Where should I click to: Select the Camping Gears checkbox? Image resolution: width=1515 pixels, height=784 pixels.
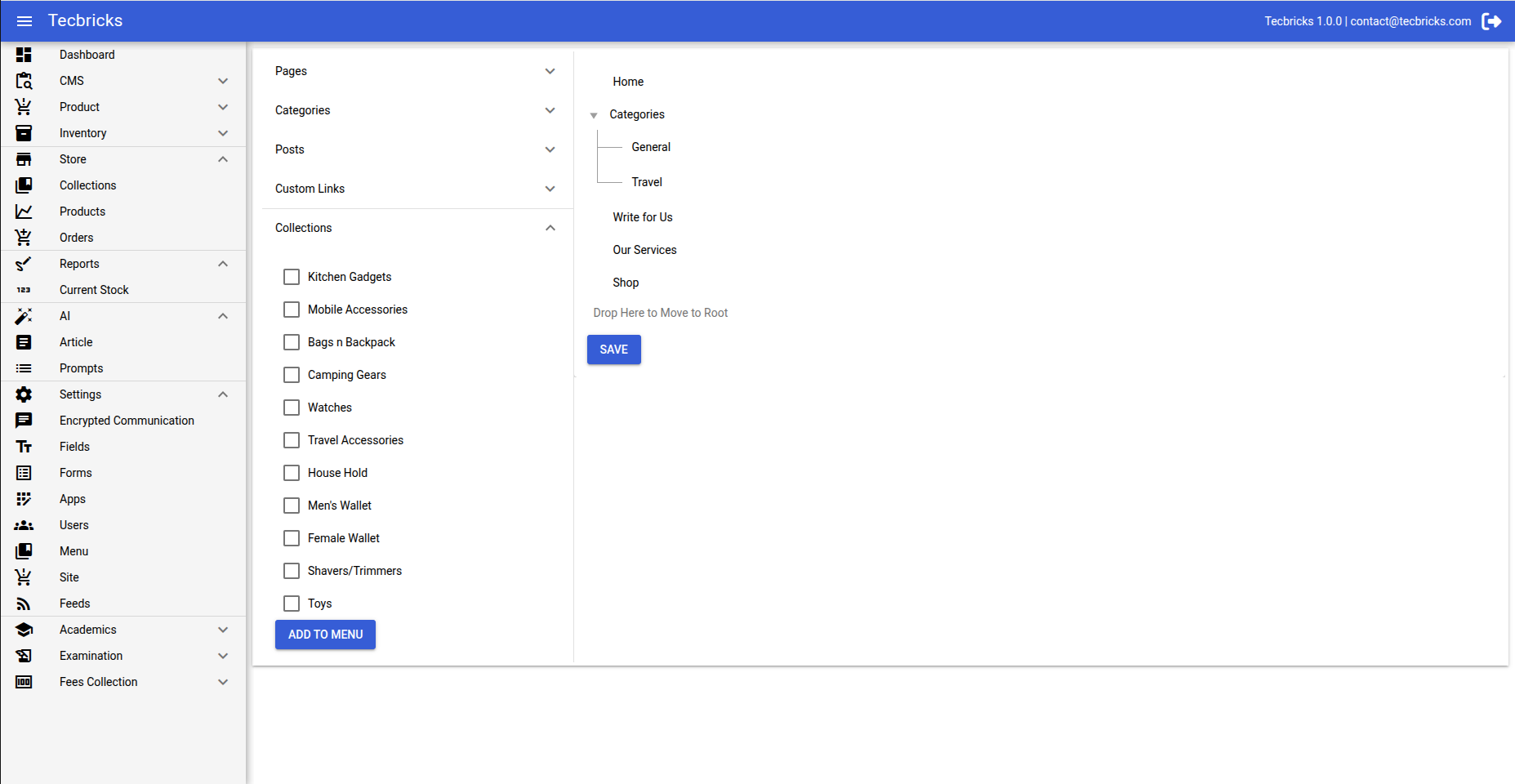point(292,375)
